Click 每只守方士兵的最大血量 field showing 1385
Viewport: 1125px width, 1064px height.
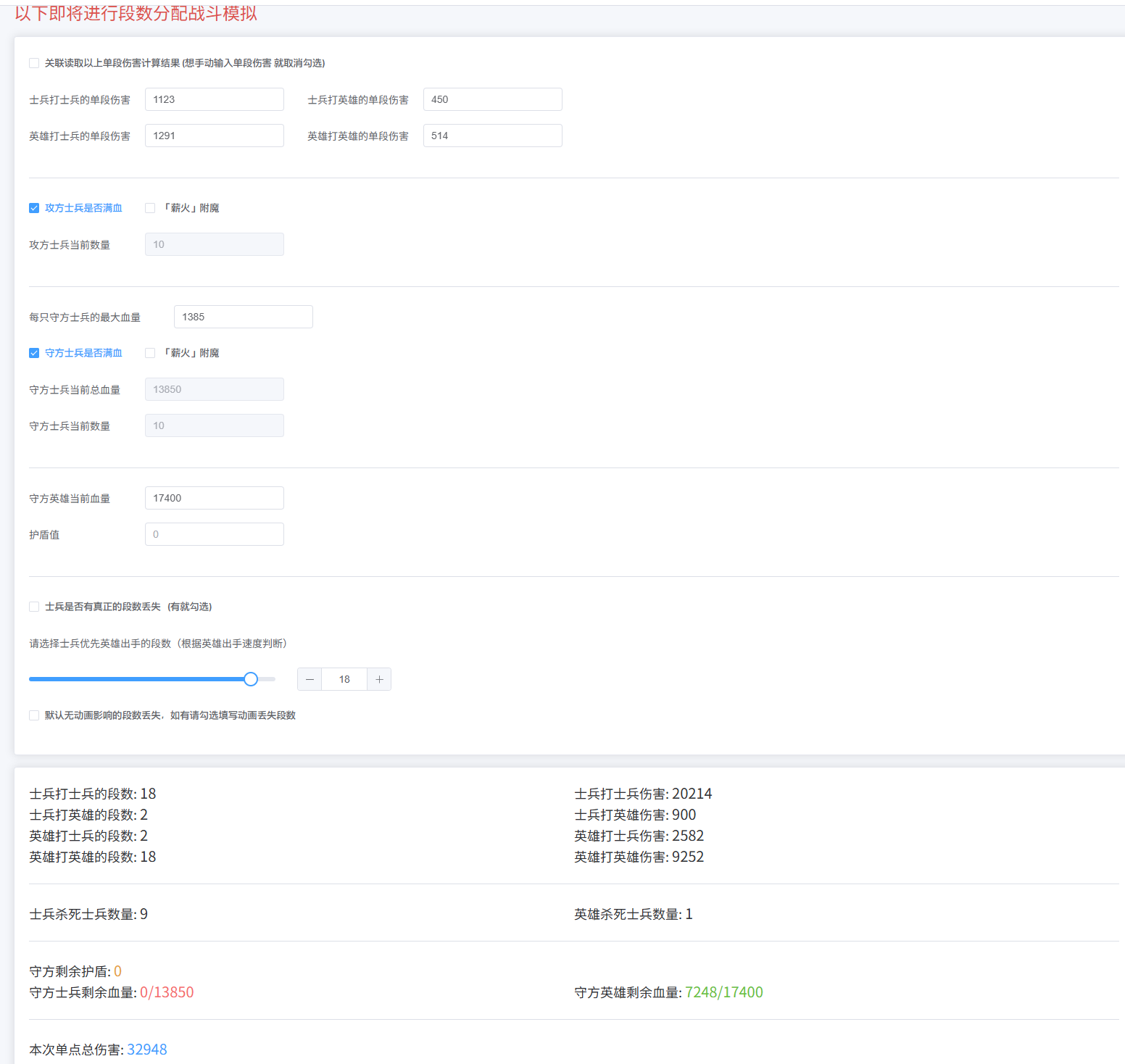coord(244,317)
